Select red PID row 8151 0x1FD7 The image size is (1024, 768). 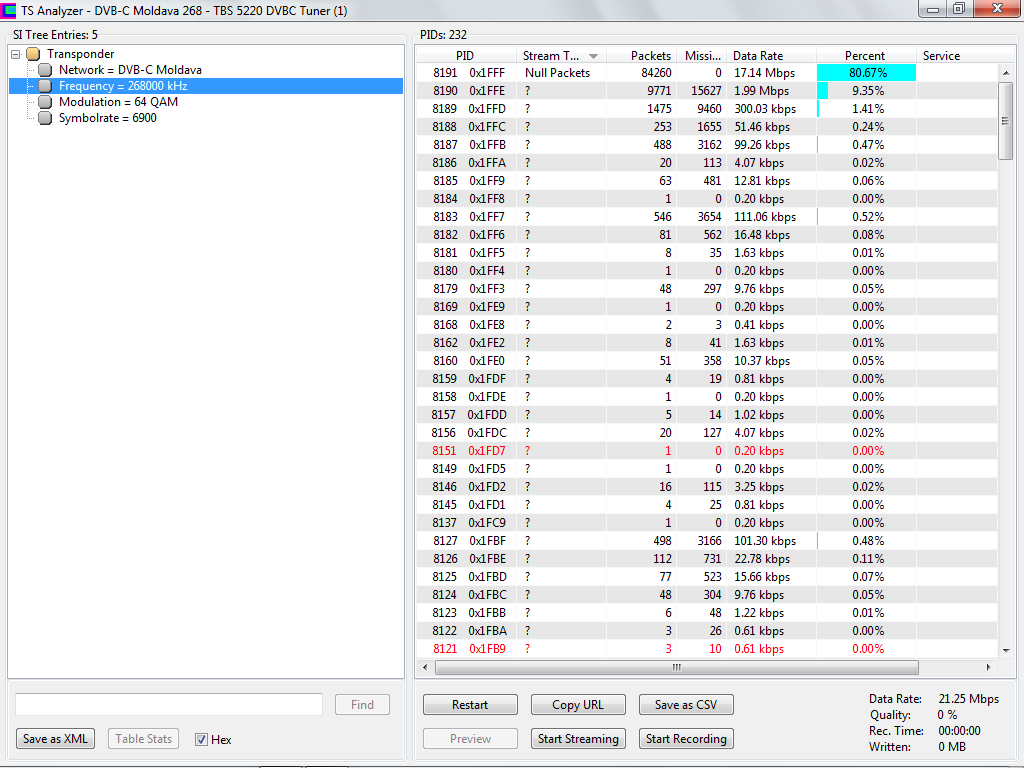pyautogui.click(x=707, y=451)
